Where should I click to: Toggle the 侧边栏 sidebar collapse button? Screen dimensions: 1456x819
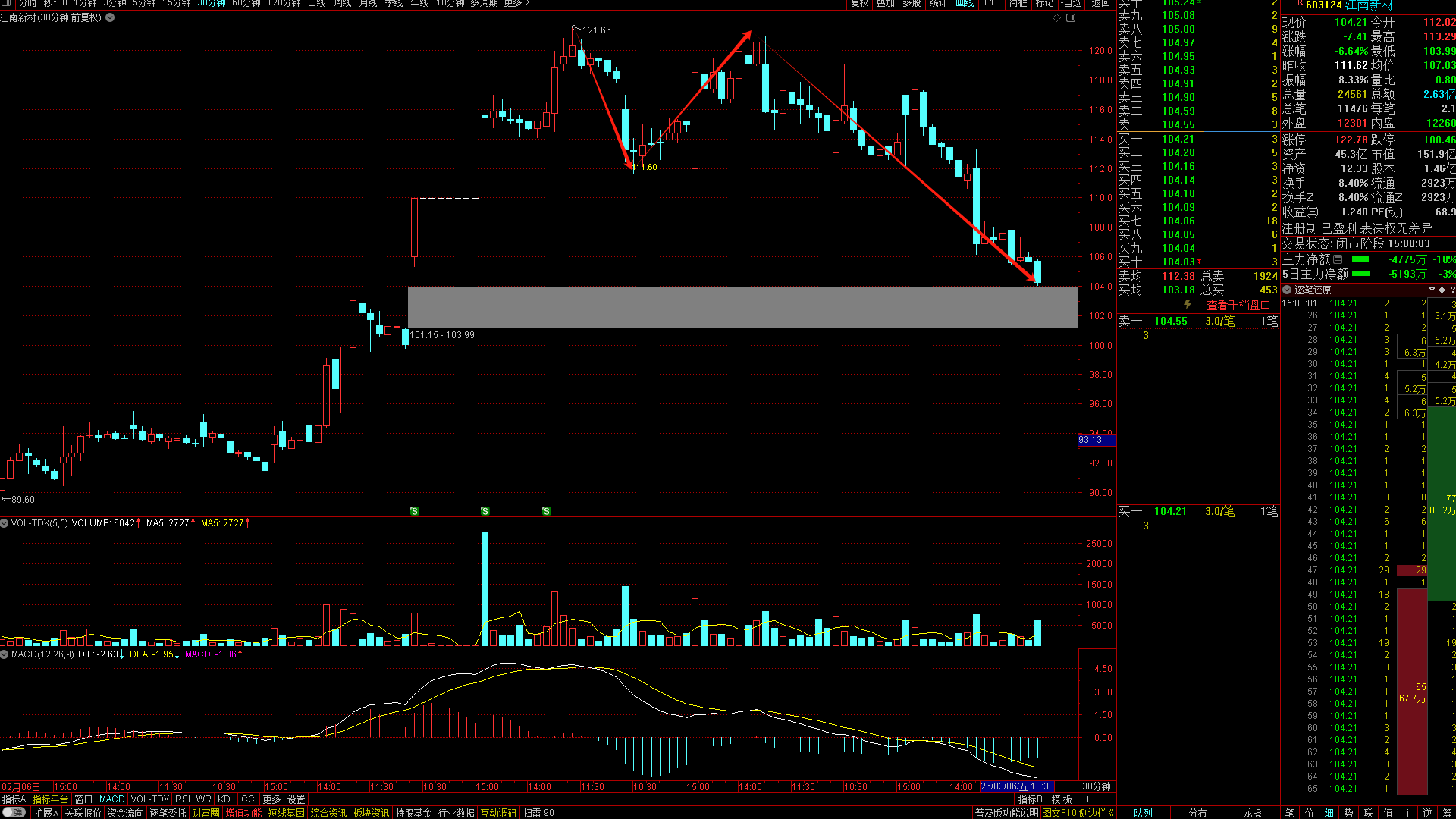click(1097, 813)
